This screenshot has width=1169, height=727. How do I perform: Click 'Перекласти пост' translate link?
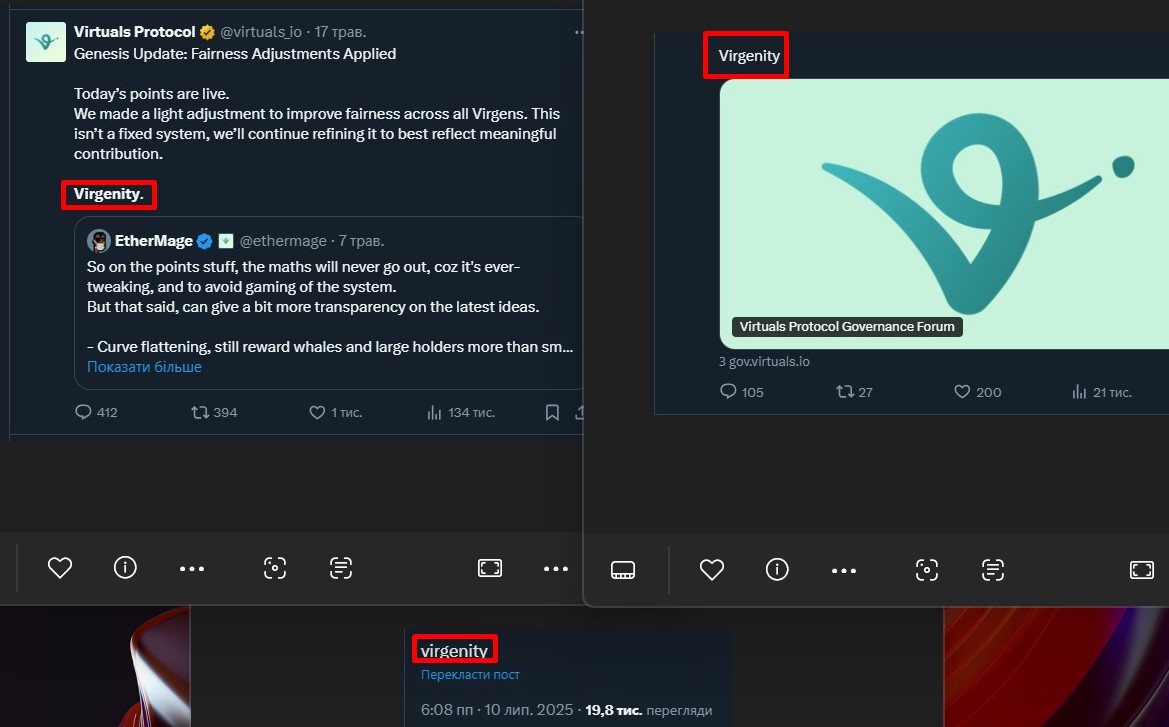[470, 675]
